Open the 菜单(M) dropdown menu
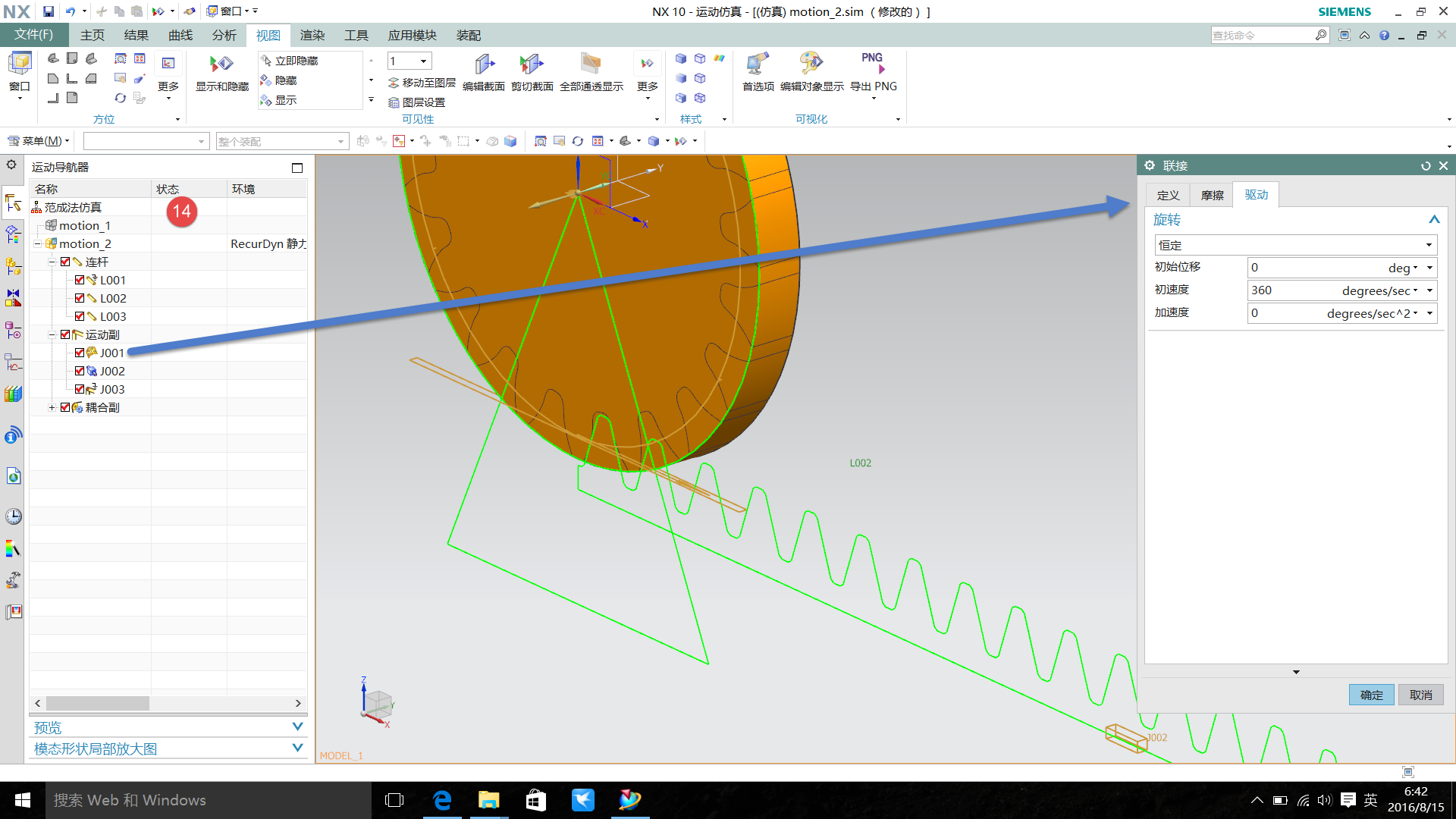 pos(38,141)
